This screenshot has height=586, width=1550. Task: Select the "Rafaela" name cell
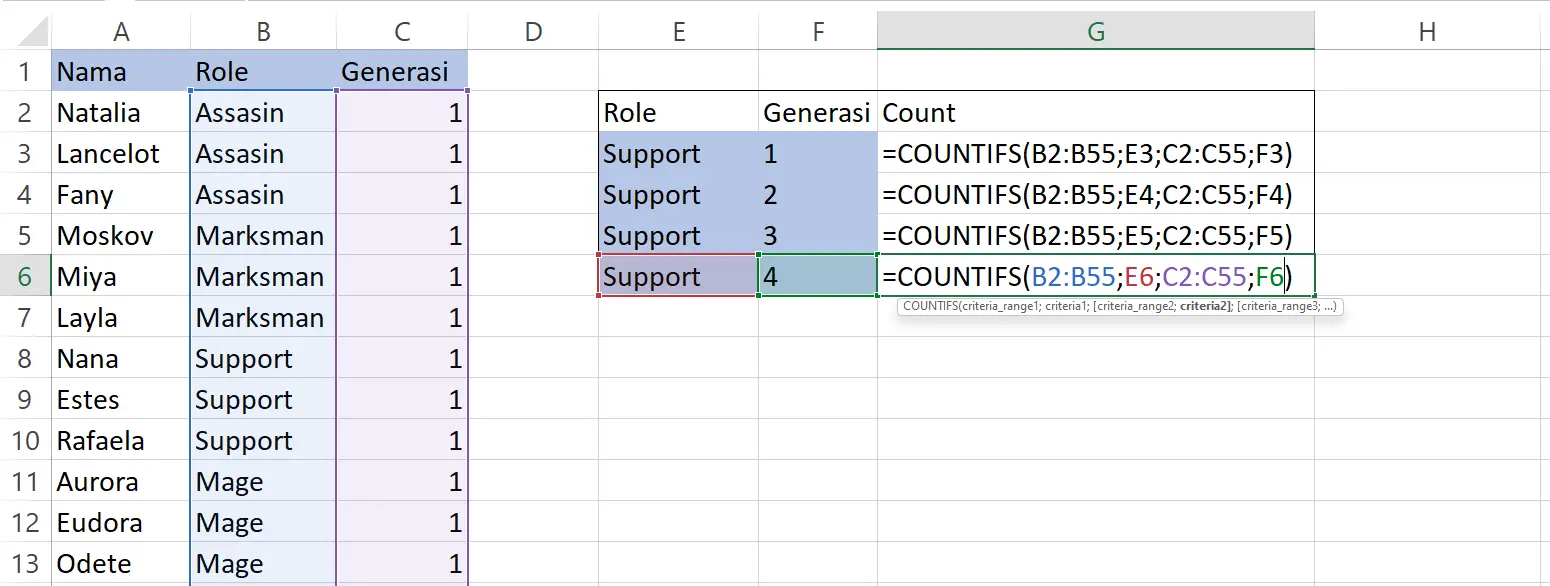120,441
